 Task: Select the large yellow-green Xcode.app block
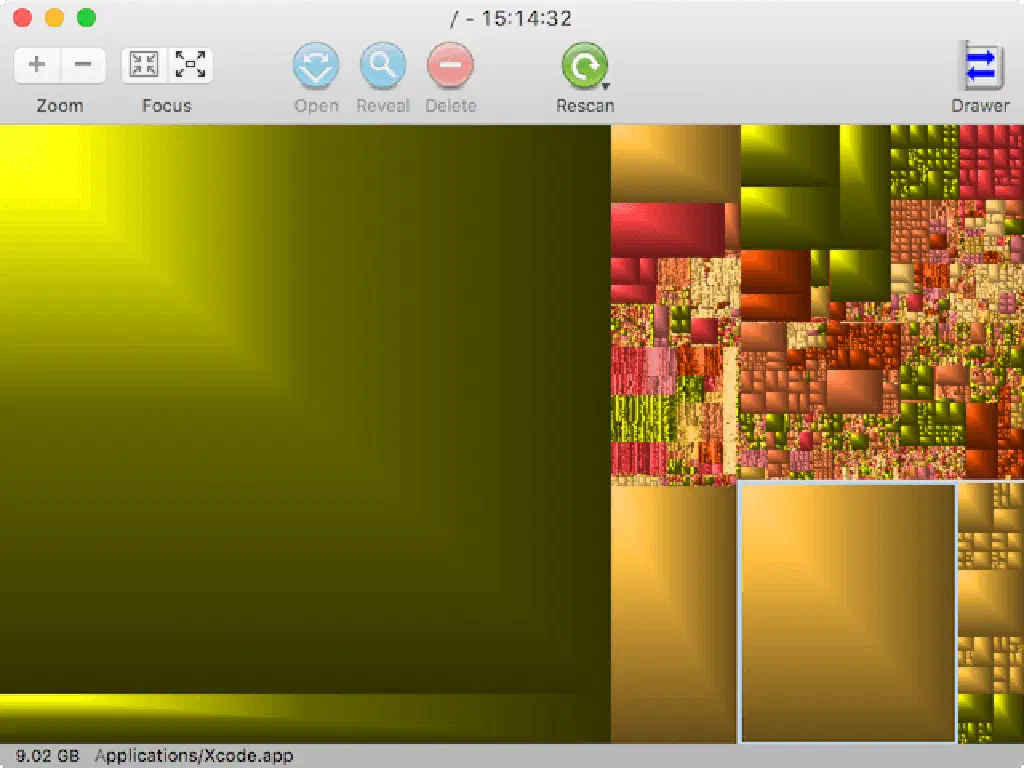click(x=305, y=409)
